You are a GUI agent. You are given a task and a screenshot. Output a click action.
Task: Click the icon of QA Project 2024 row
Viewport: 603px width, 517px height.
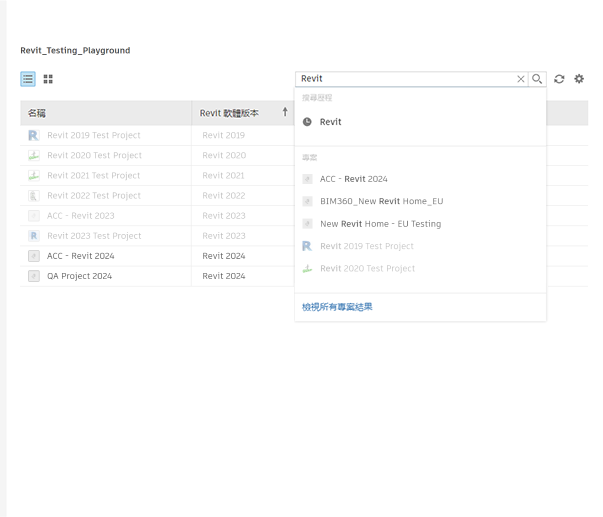(x=34, y=276)
